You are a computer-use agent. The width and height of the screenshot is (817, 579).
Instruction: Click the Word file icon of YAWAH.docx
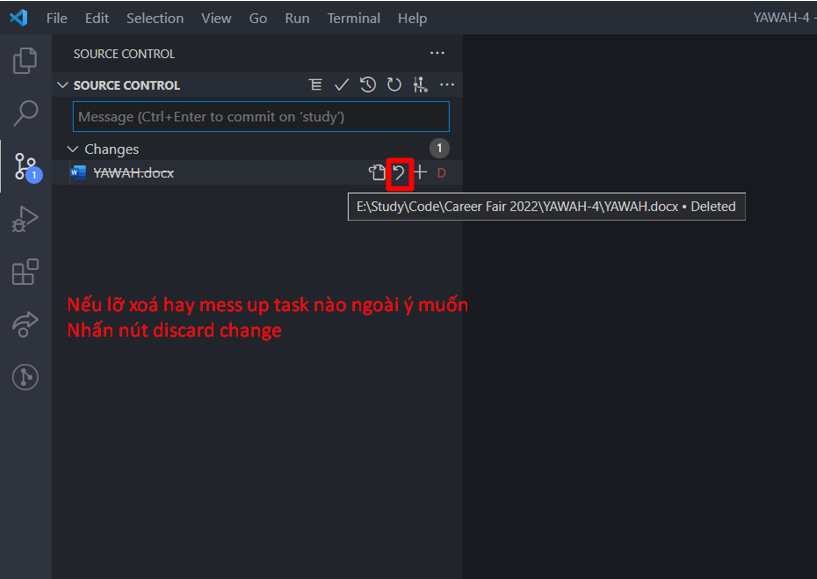pos(78,173)
